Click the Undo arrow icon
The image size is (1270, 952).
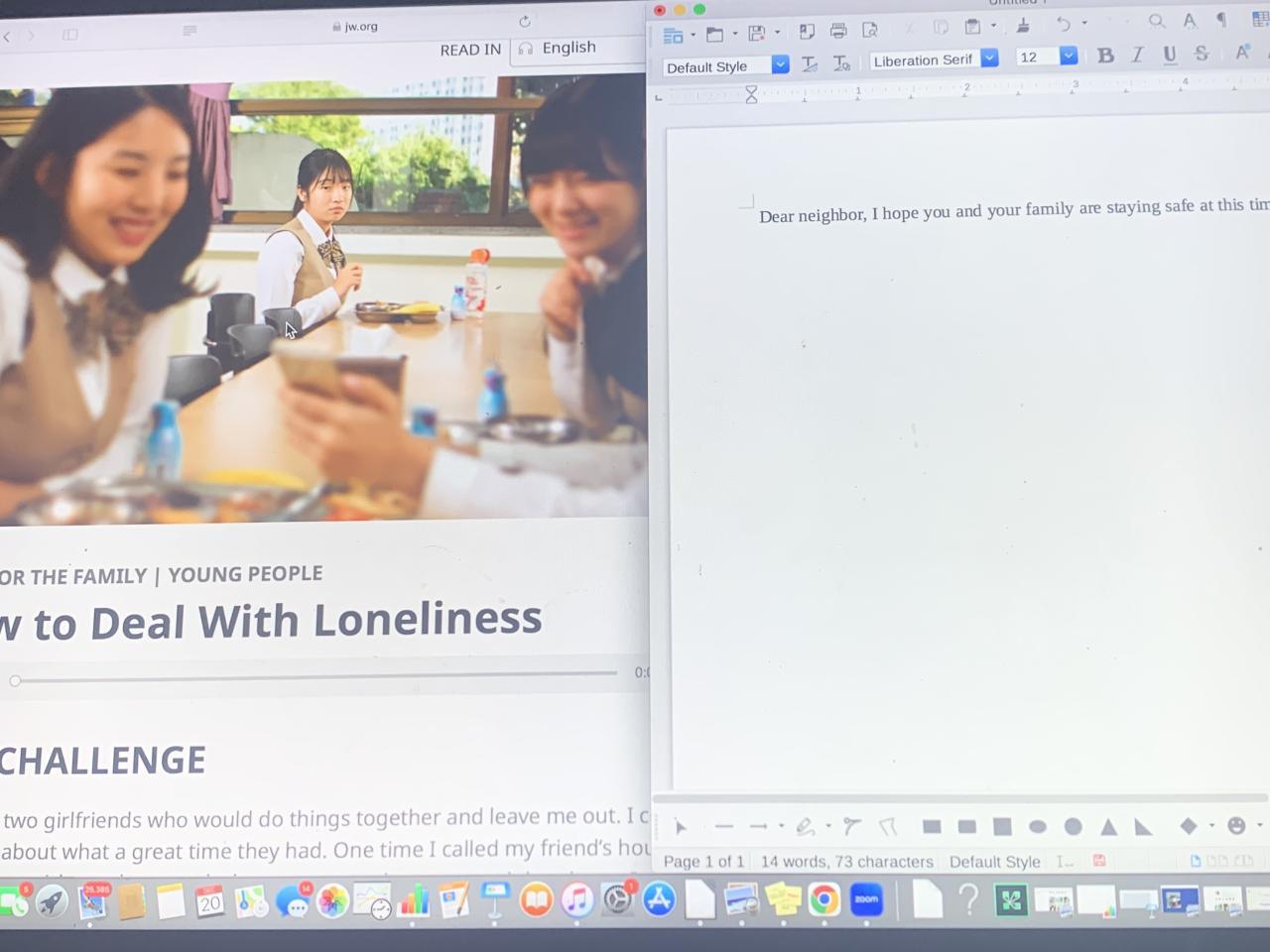(1064, 24)
